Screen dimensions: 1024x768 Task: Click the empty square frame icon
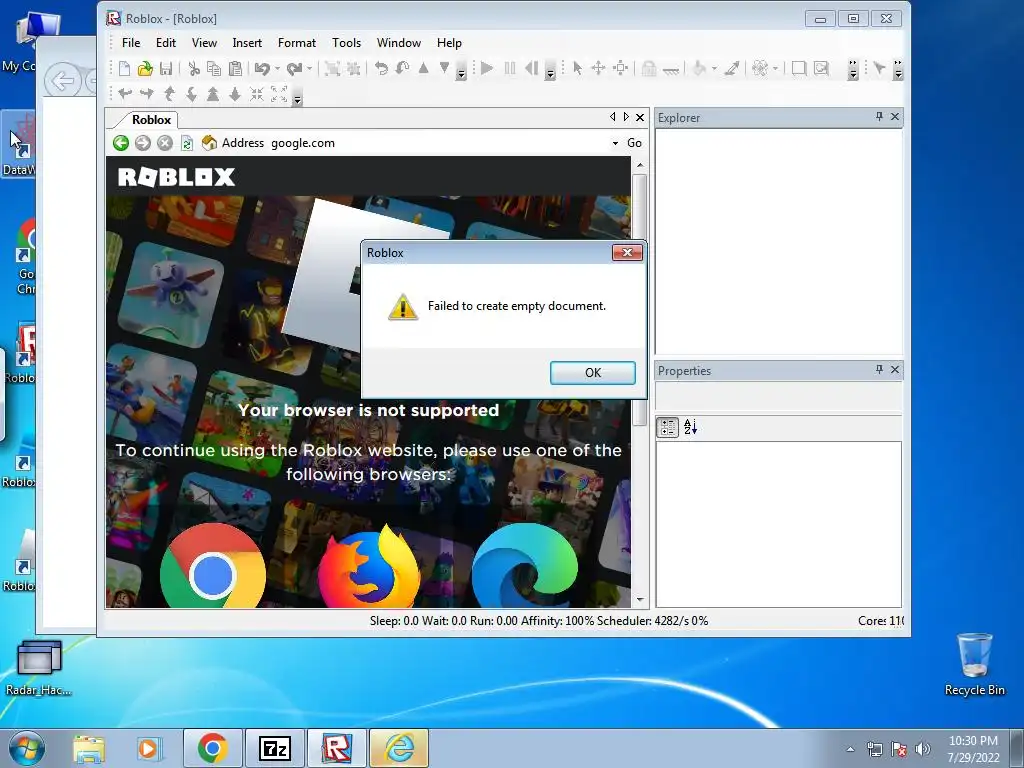coord(798,68)
